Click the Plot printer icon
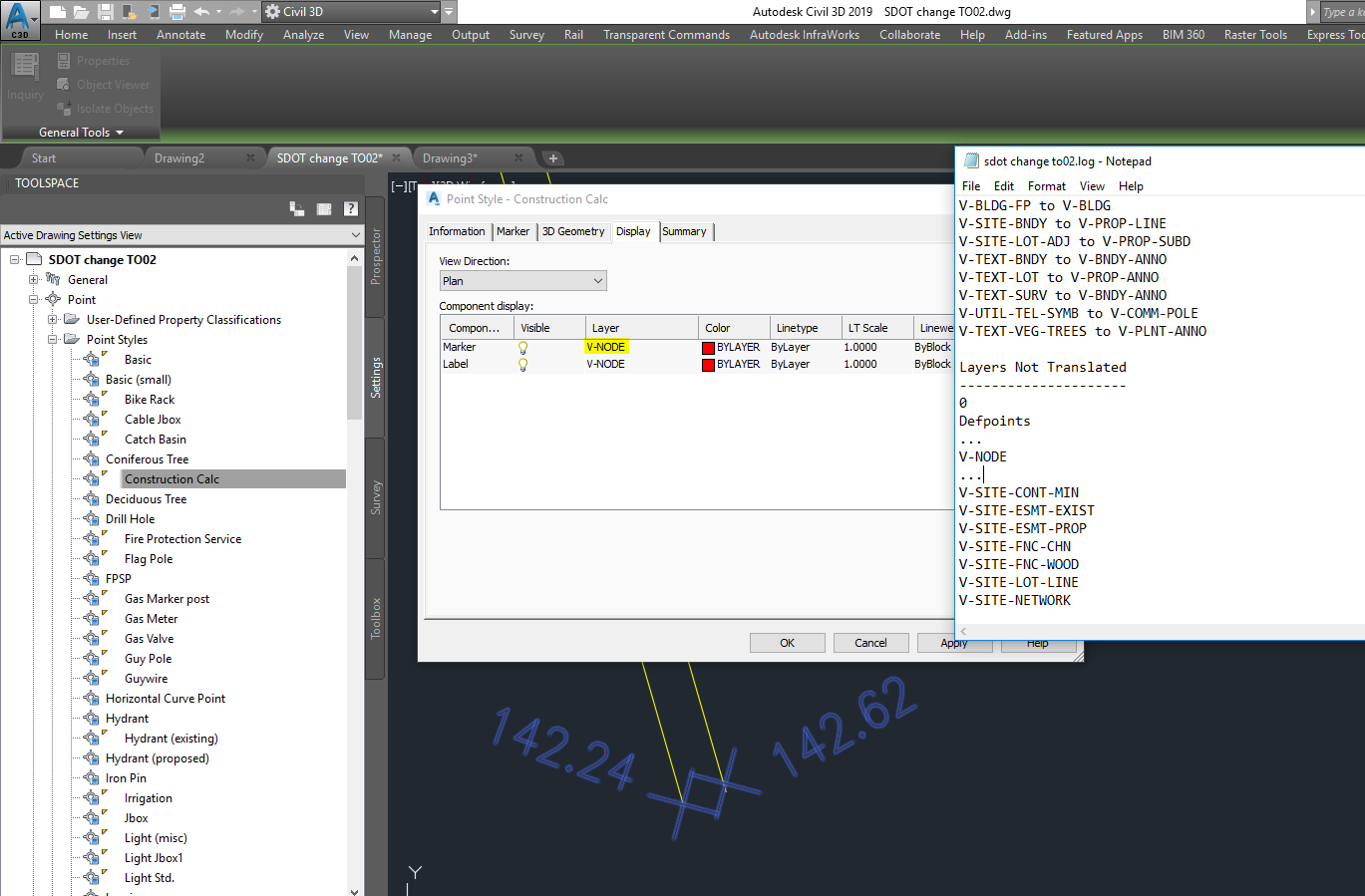1365x896 pixels. point(177,12)
